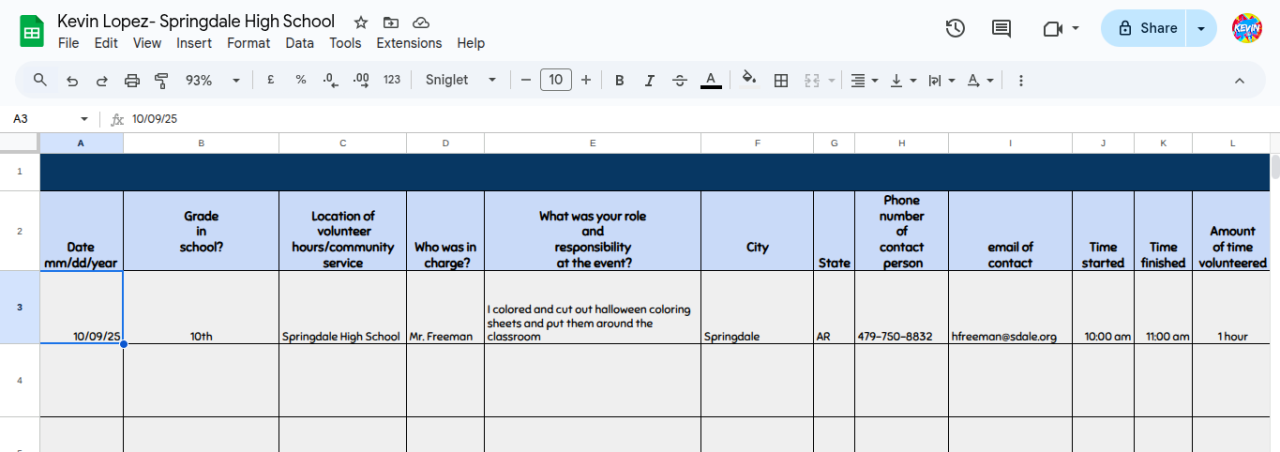Toggle bold formatting
Viewport: 1280px width, 452px height.
point(619,80)
